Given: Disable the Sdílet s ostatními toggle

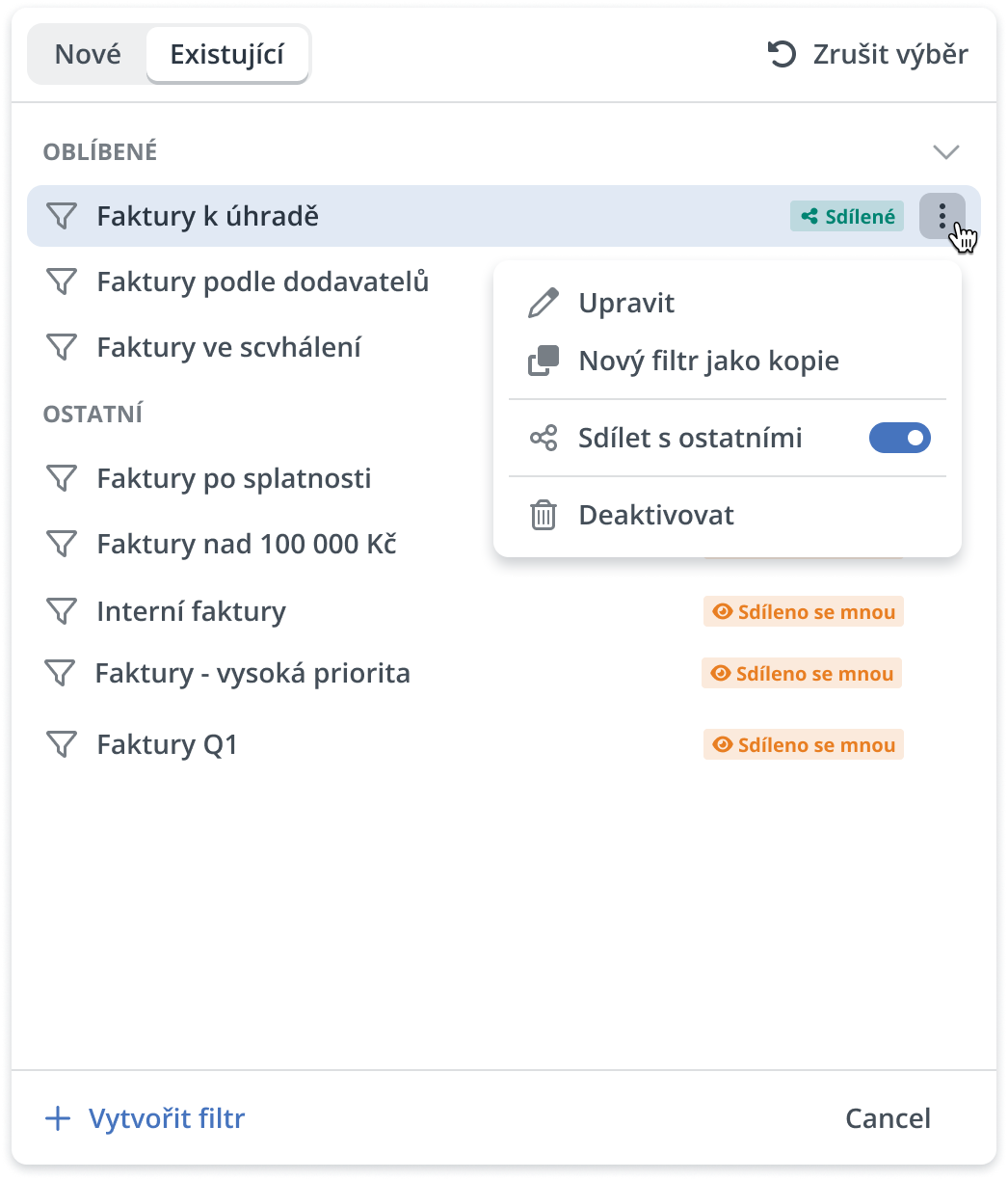Looking at the screenshot, I should tap(899, 439).
